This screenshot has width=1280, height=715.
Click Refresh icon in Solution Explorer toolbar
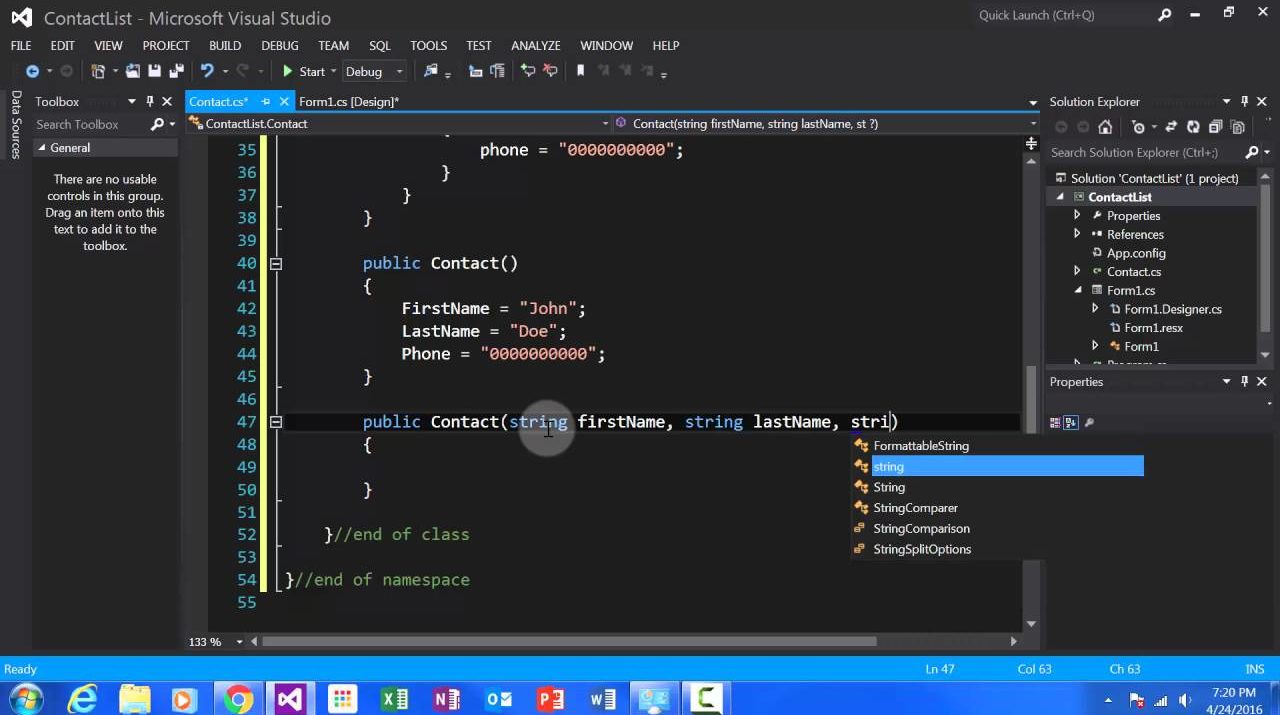coord(1193,127)
